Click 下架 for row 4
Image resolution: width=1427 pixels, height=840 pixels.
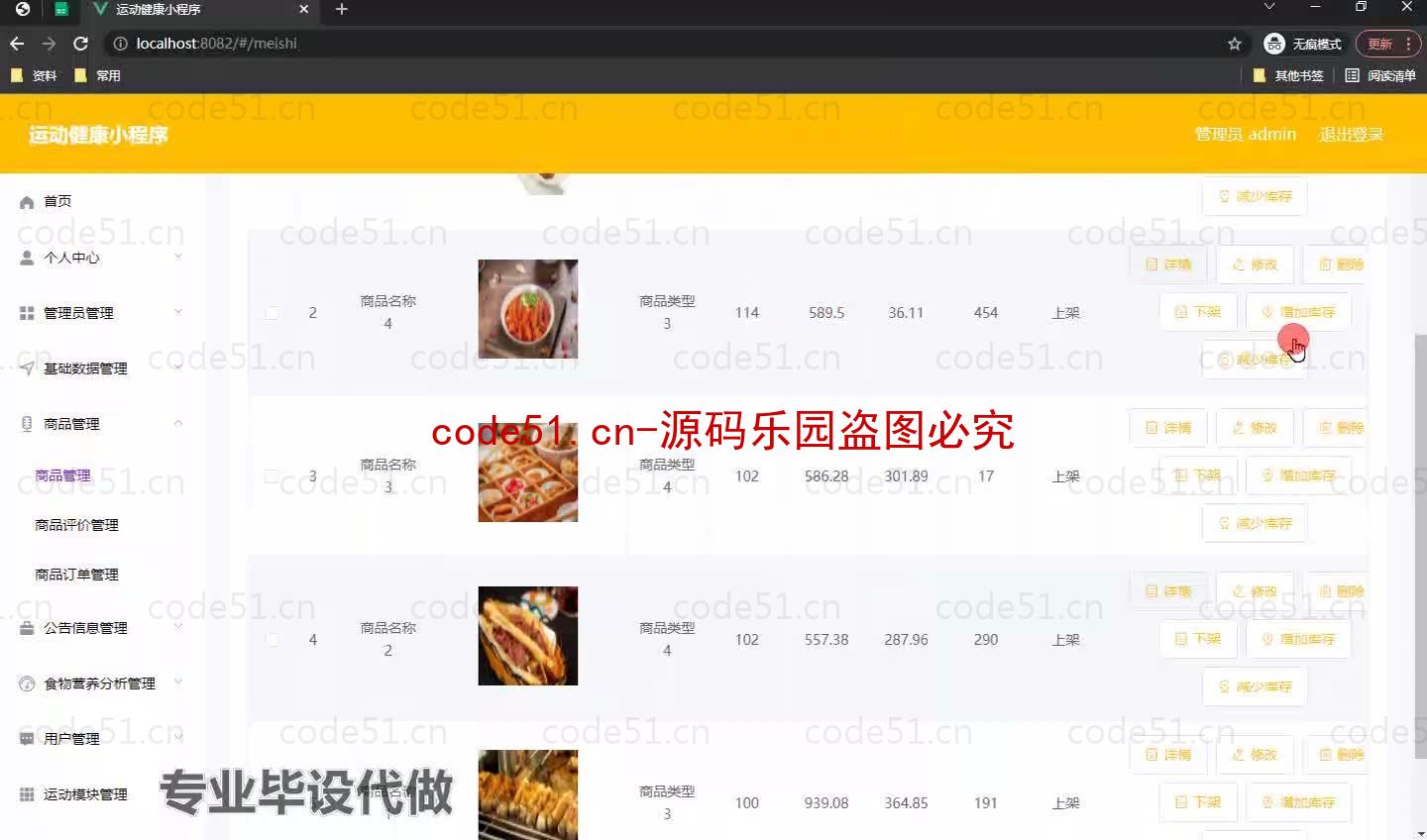[1198, 639]
